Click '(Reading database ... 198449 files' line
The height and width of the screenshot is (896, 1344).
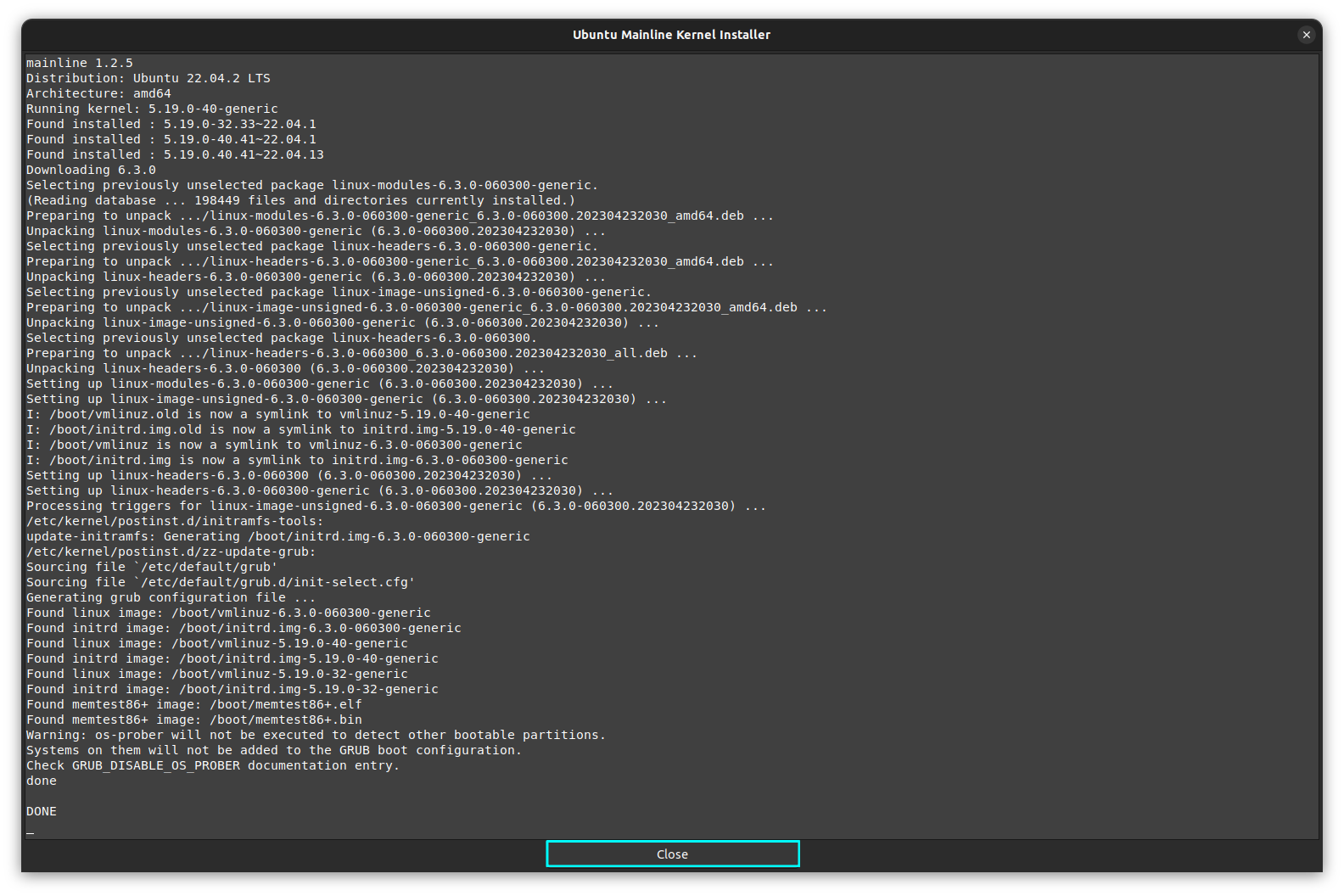tap(301, 200)
